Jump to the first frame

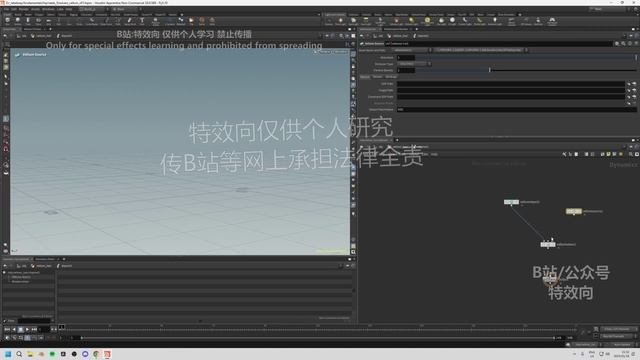pyautogui.click(x=7, y=329)
